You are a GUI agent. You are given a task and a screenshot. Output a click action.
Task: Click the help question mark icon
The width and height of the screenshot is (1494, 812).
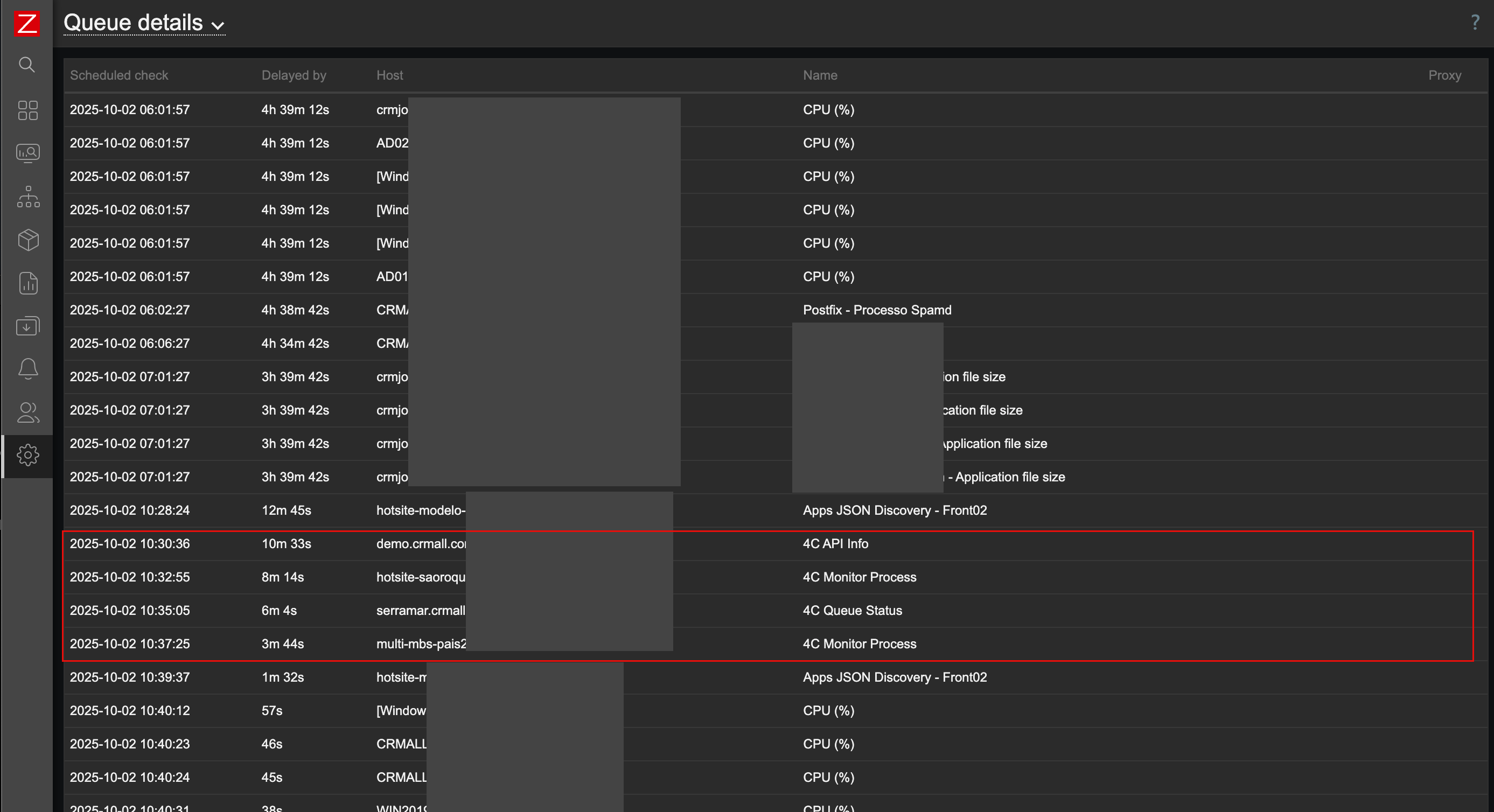(1475, 23)
